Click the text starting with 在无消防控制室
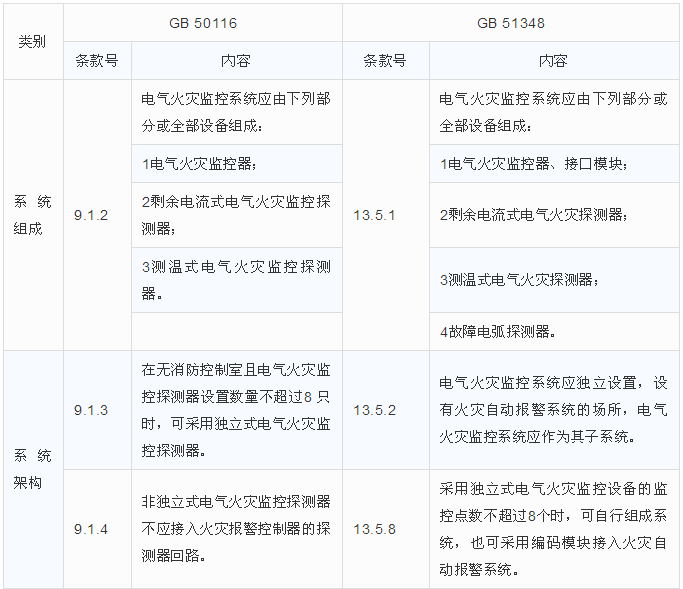 click(x=236, y=410)
